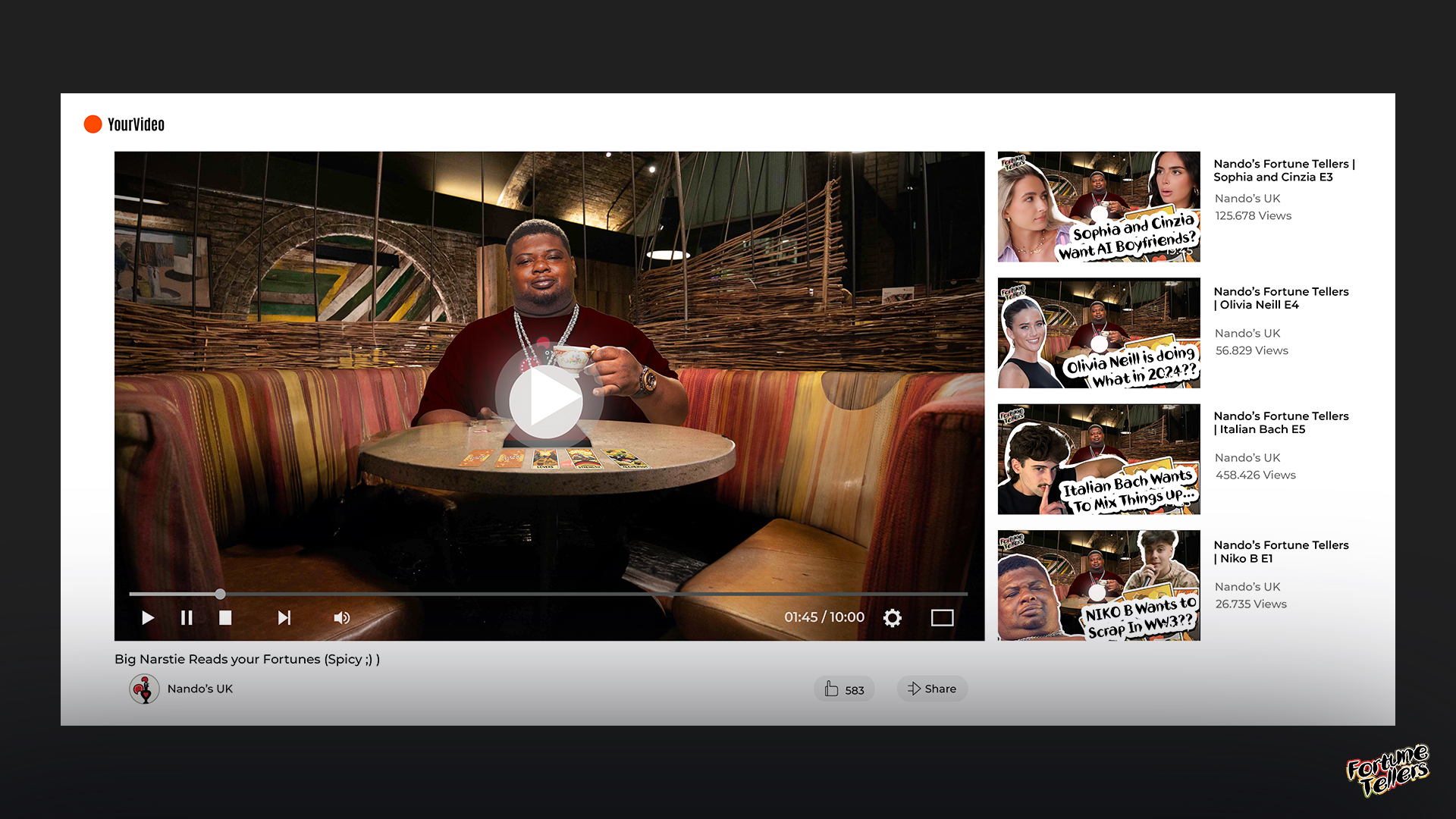This screenshot has height=819, width=1456.
Task: Open Nando's UK channel avatar
Action: 144,689
